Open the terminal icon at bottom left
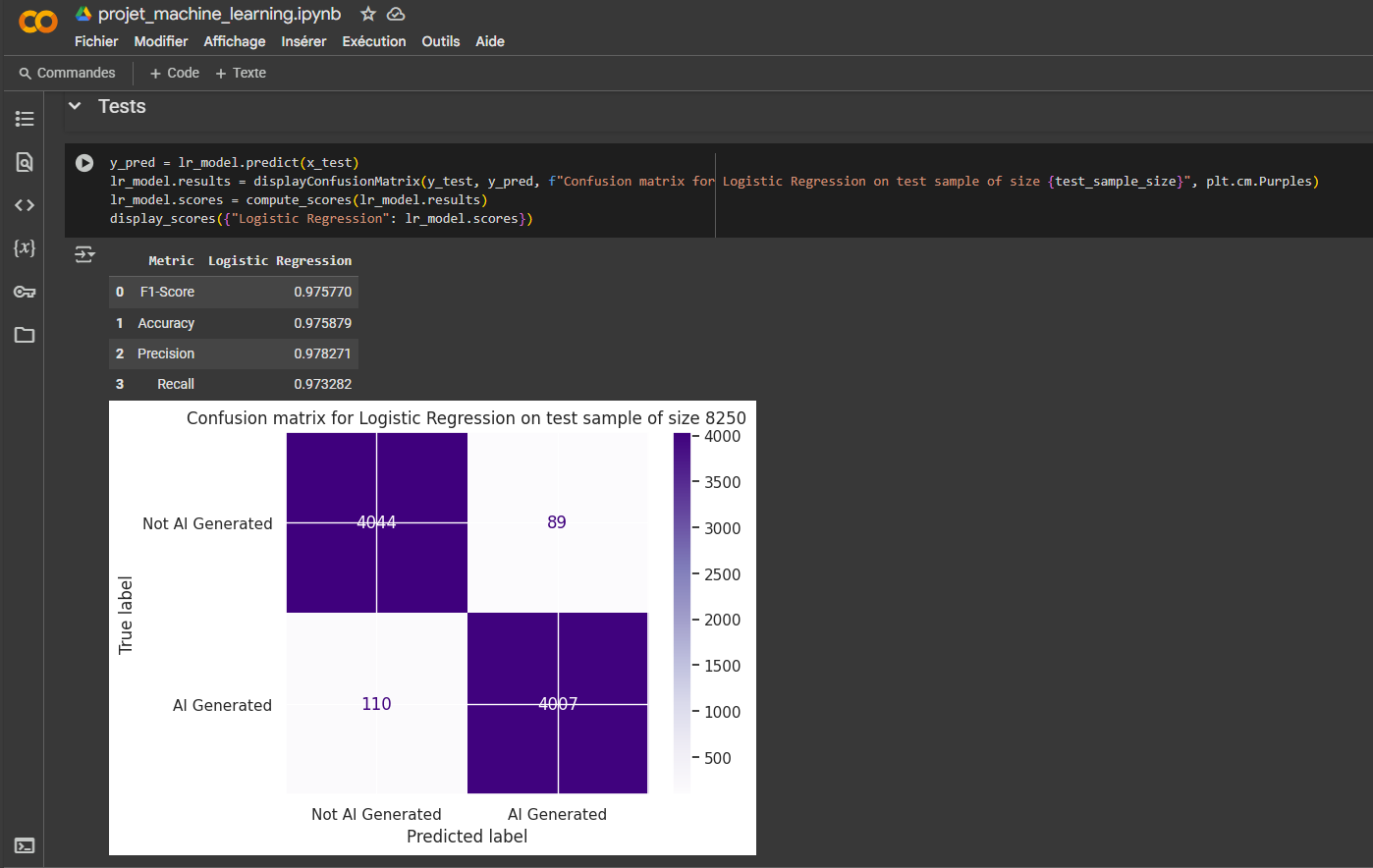The image size is (1373, 868). (25, 845)
